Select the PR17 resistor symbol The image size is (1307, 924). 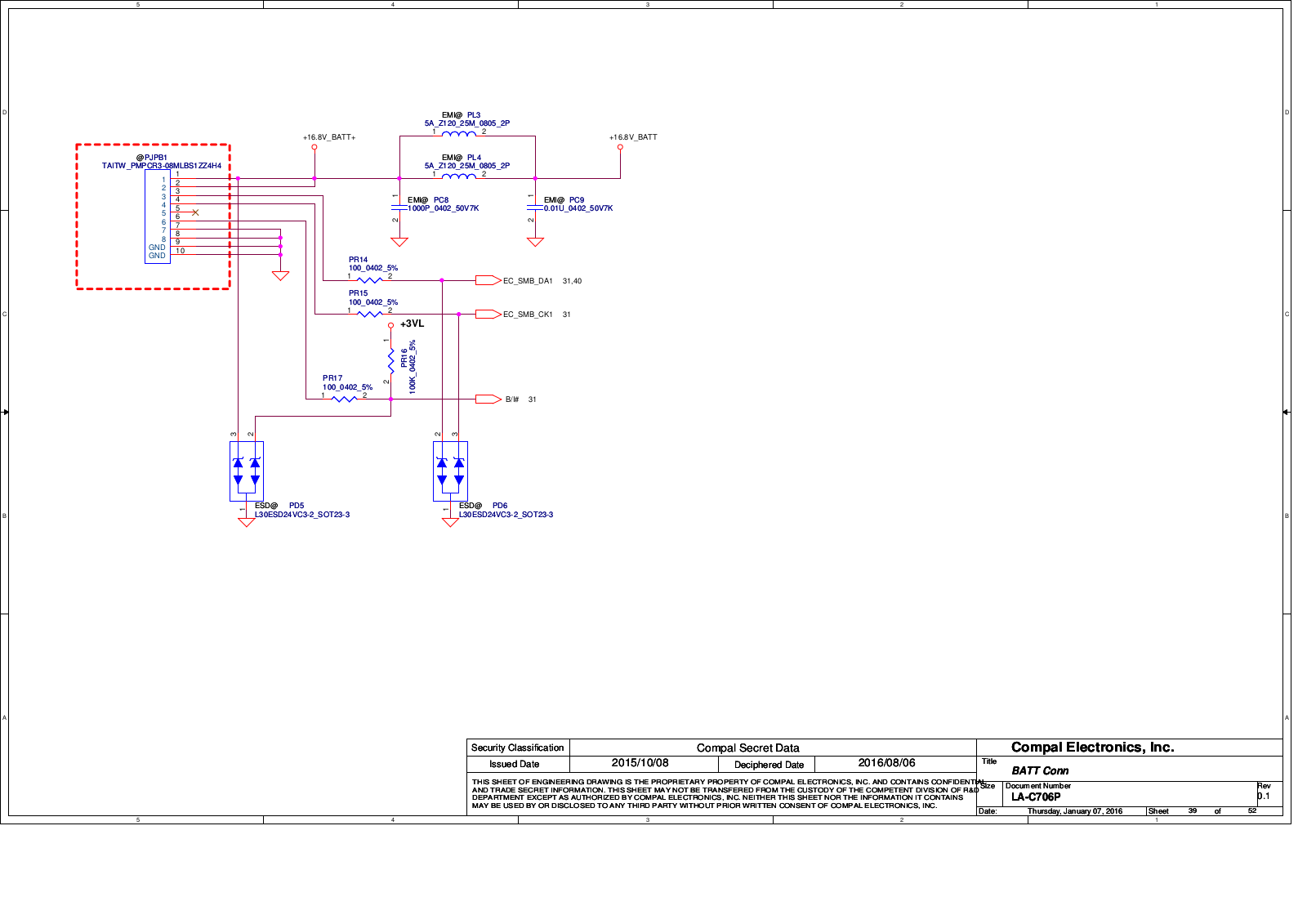pyautogui.click(x=344, y=399)
